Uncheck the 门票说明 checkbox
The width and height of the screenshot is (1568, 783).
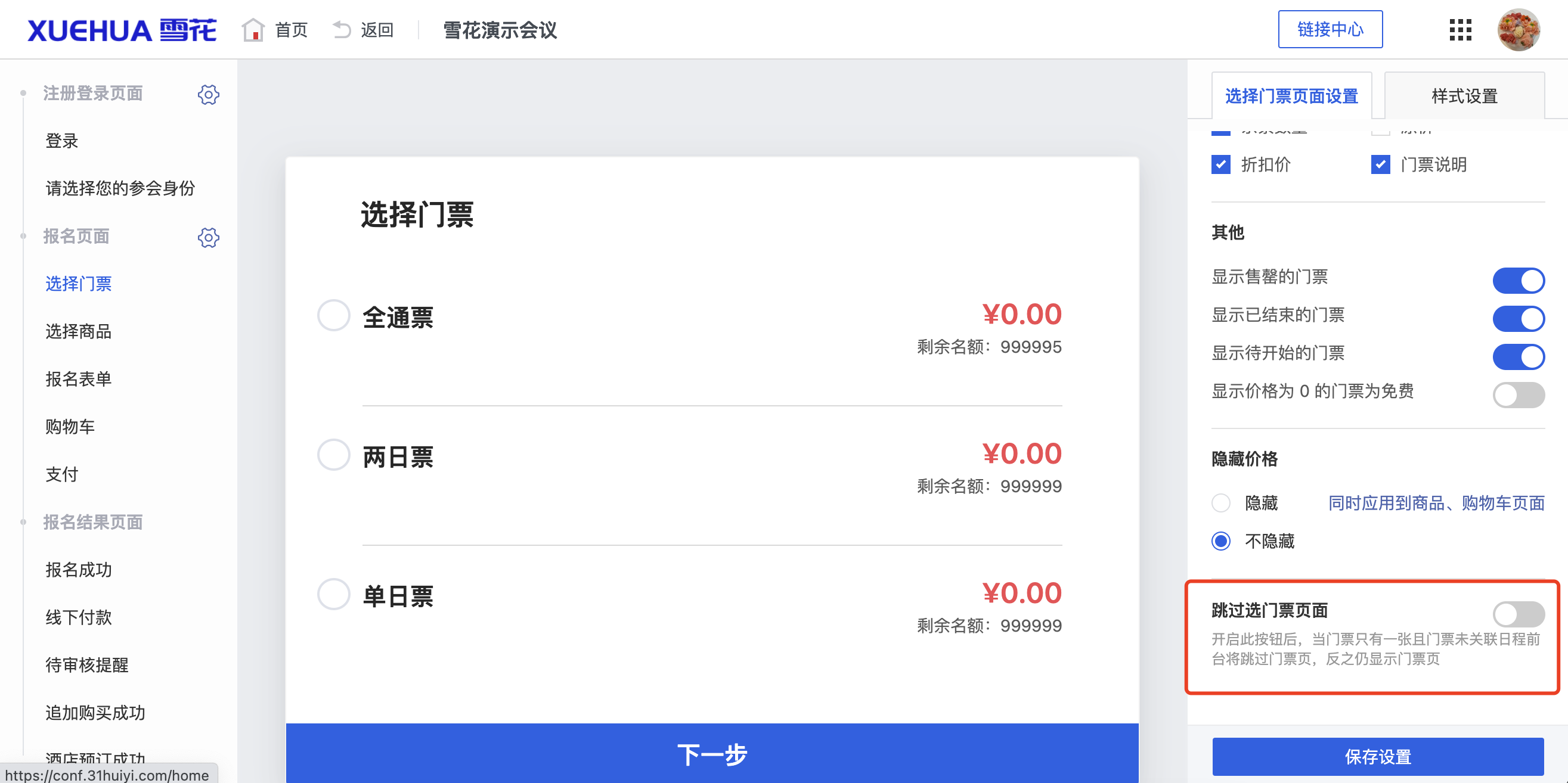tap(1381, 164)
